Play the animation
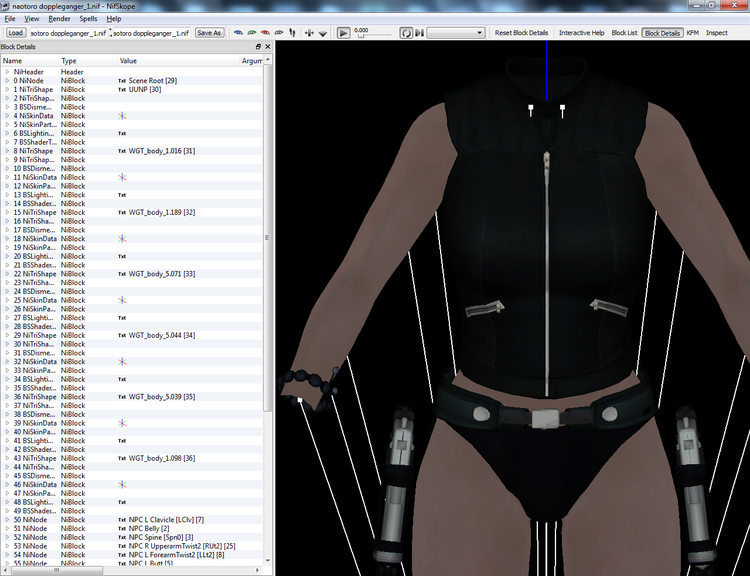Screen dimensions: 750x576 coord(343,33)
